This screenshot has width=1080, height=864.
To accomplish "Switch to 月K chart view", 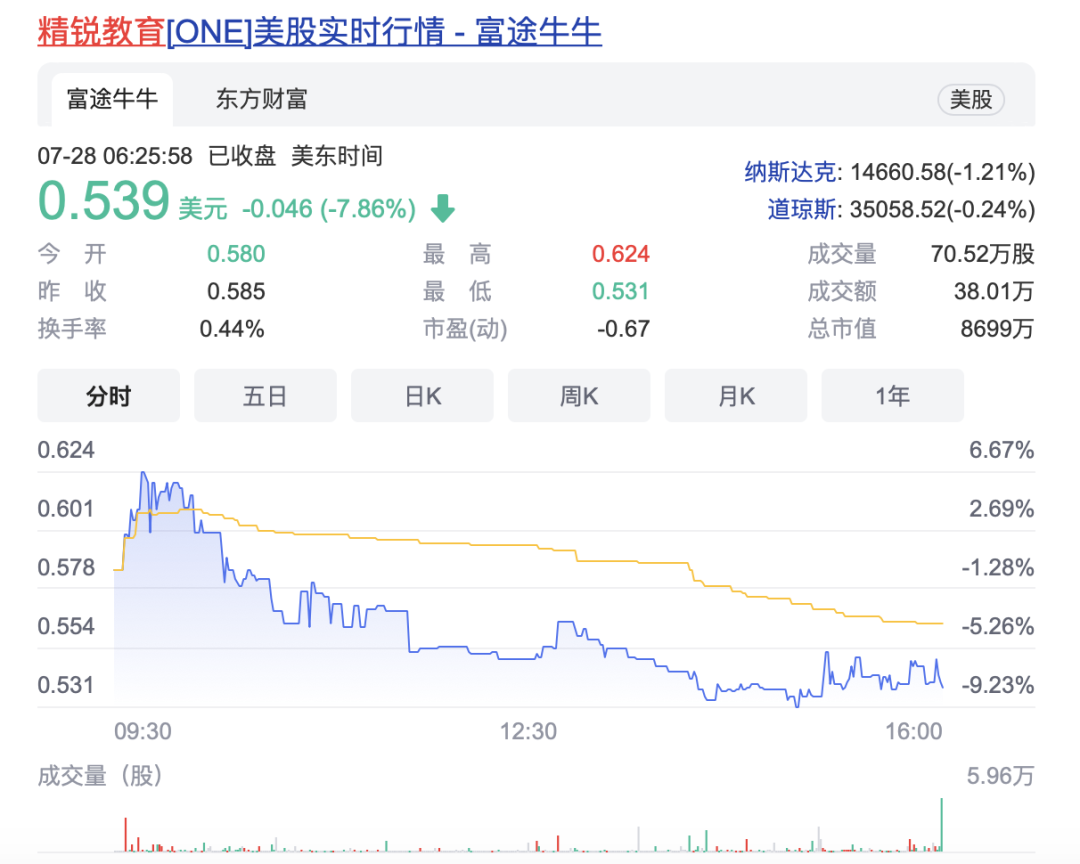I will click(735, 395).
